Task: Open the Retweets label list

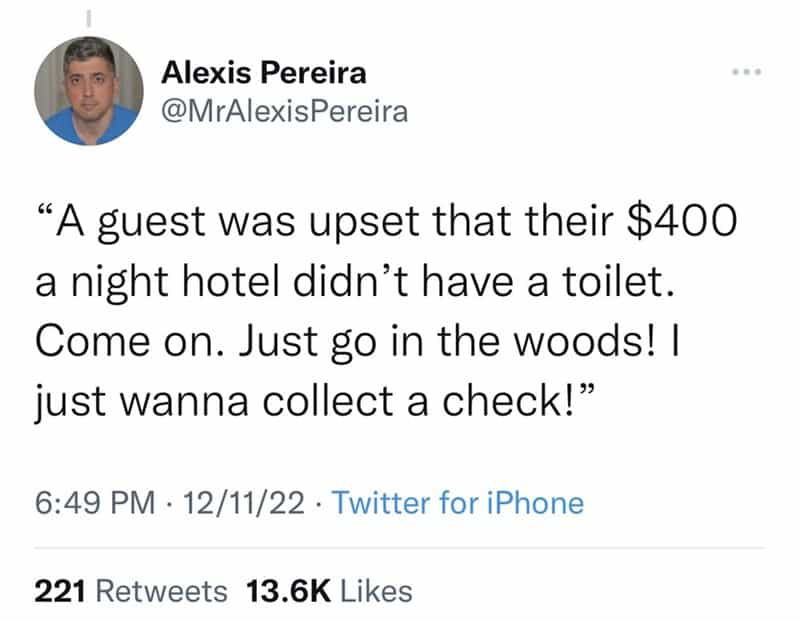Action: (160, 591)
